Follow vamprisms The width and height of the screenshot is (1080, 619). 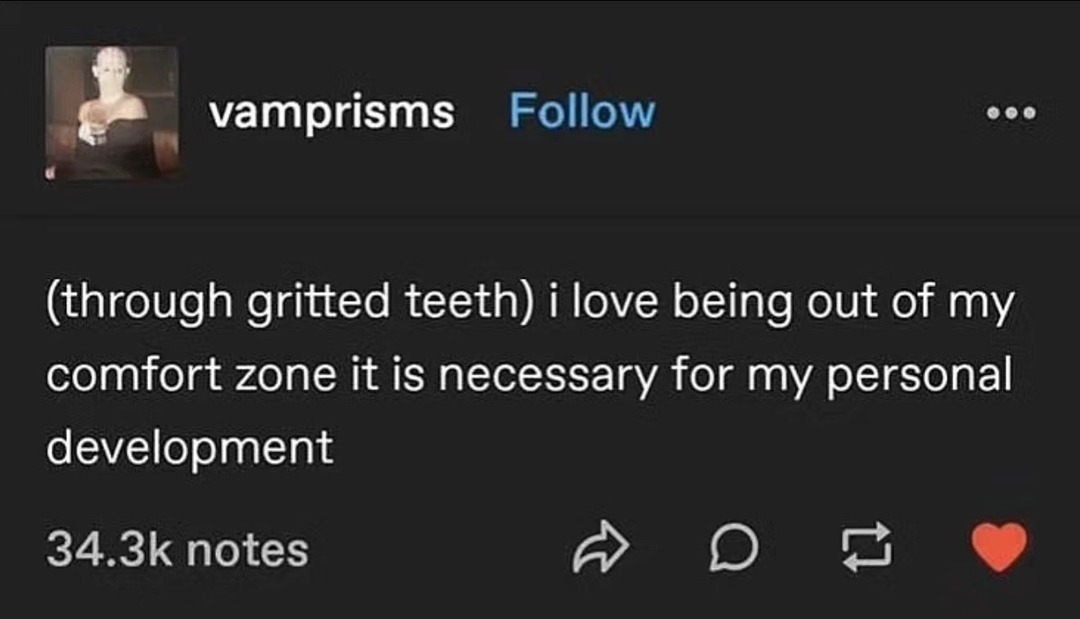(583, 111)
